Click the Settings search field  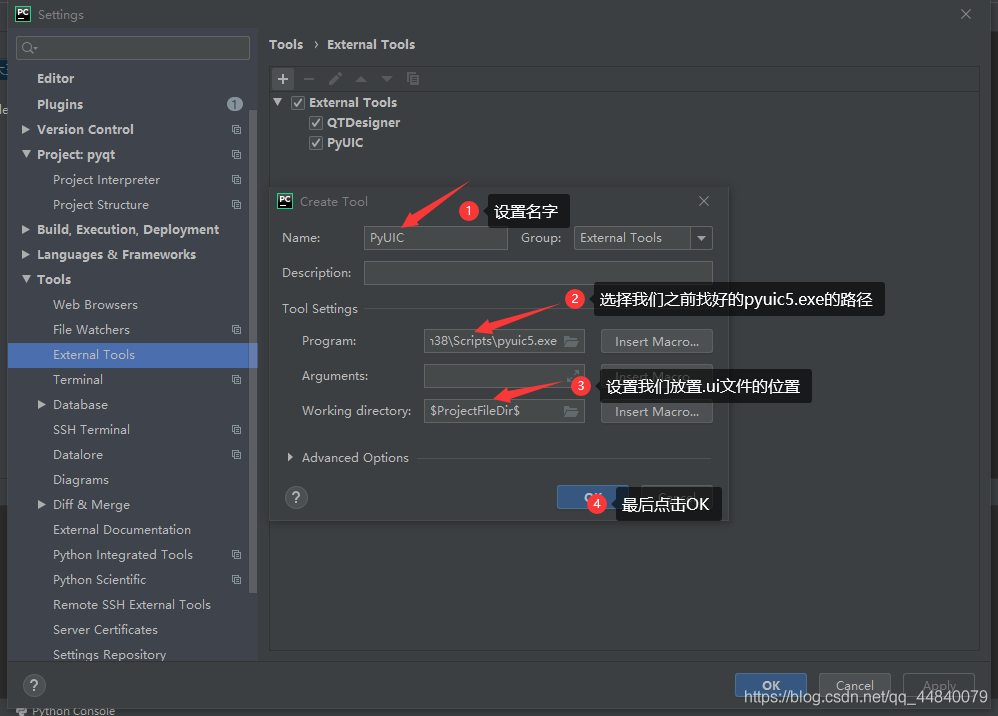[133, 48]
